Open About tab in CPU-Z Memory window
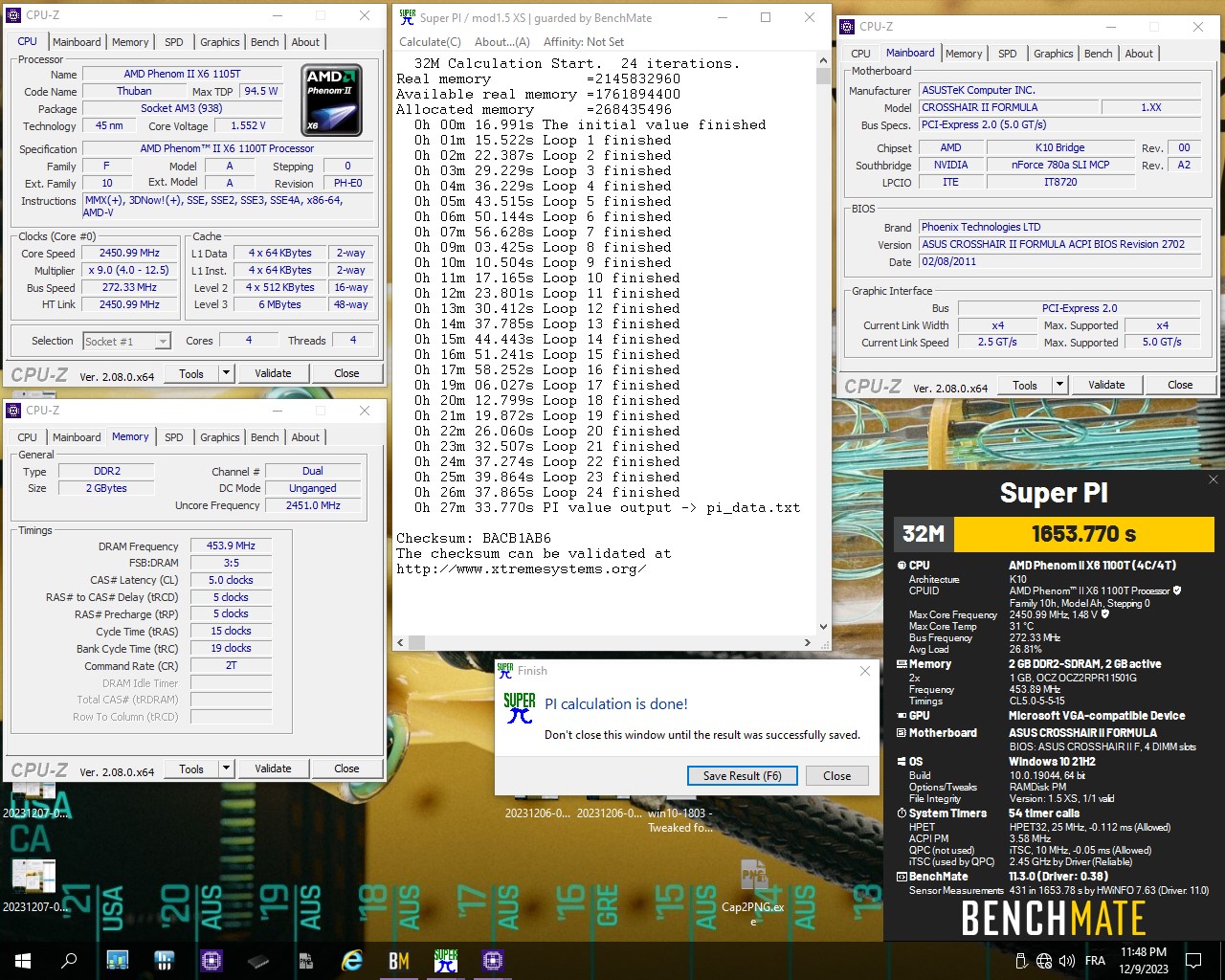The image size is (1225, 980). (305, 437)
